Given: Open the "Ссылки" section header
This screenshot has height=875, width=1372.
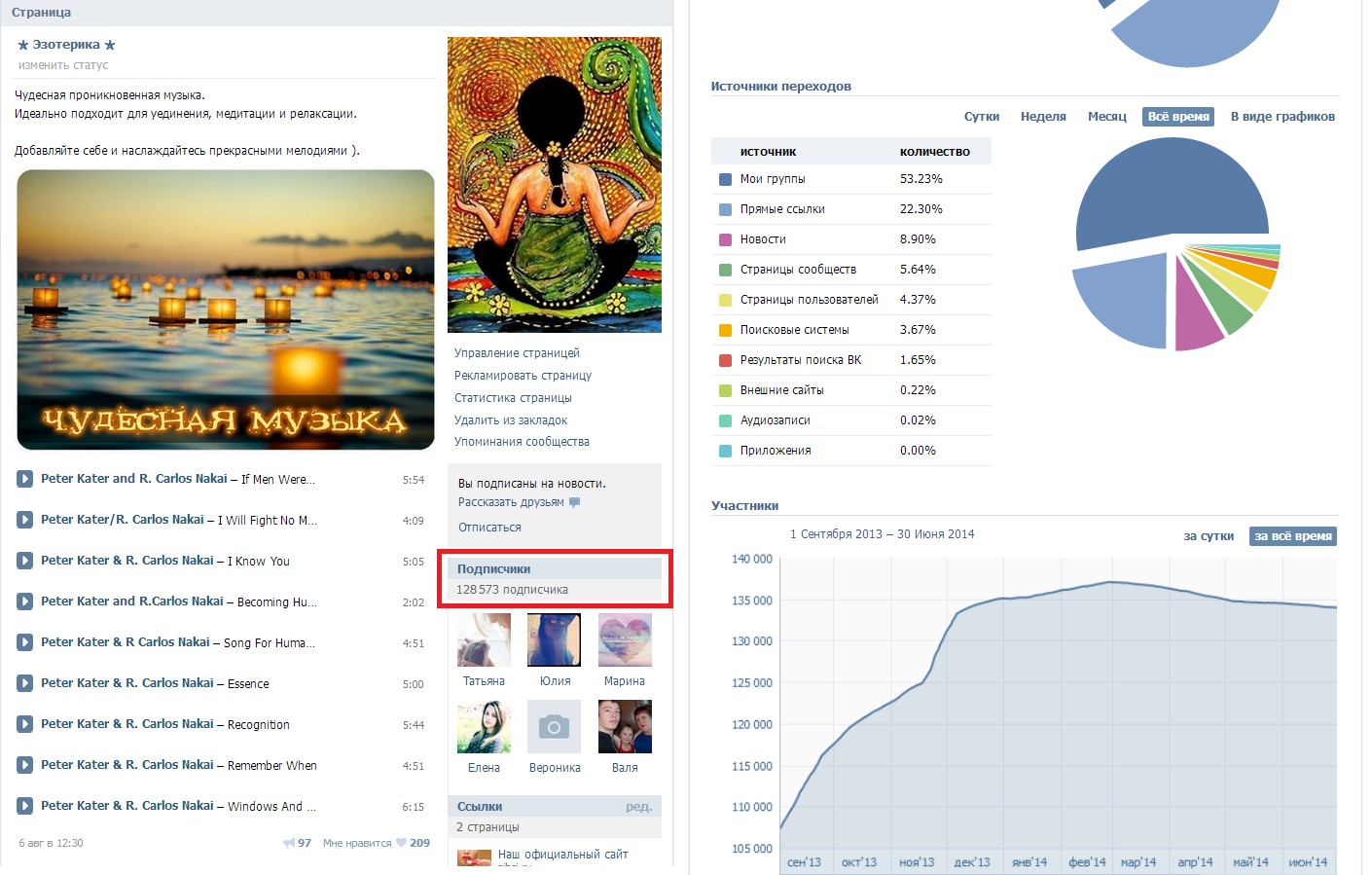Looking at the screenshot, I should 555,807.
